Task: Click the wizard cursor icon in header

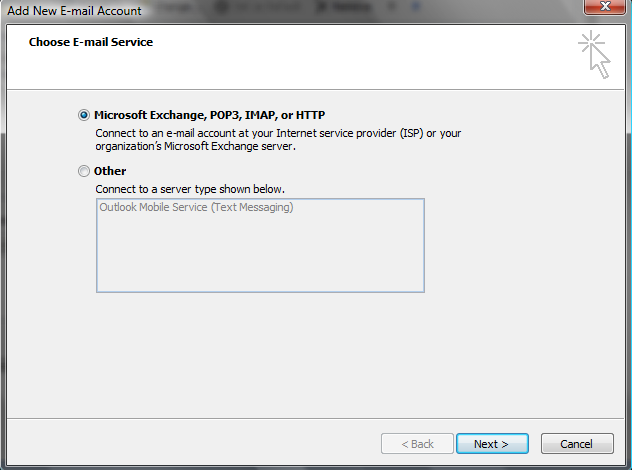Action: click(x=594, y=54)
